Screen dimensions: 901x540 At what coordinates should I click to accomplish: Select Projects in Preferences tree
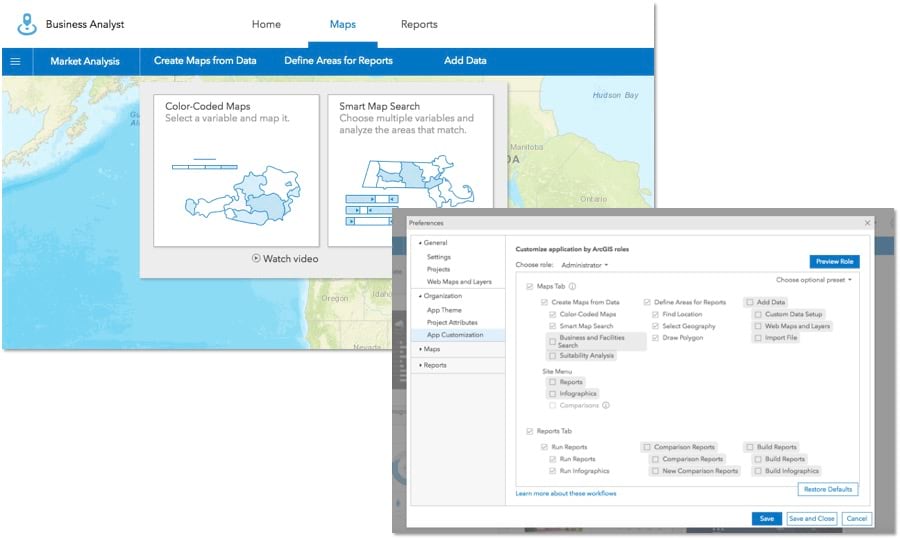[x=438, y=269]
